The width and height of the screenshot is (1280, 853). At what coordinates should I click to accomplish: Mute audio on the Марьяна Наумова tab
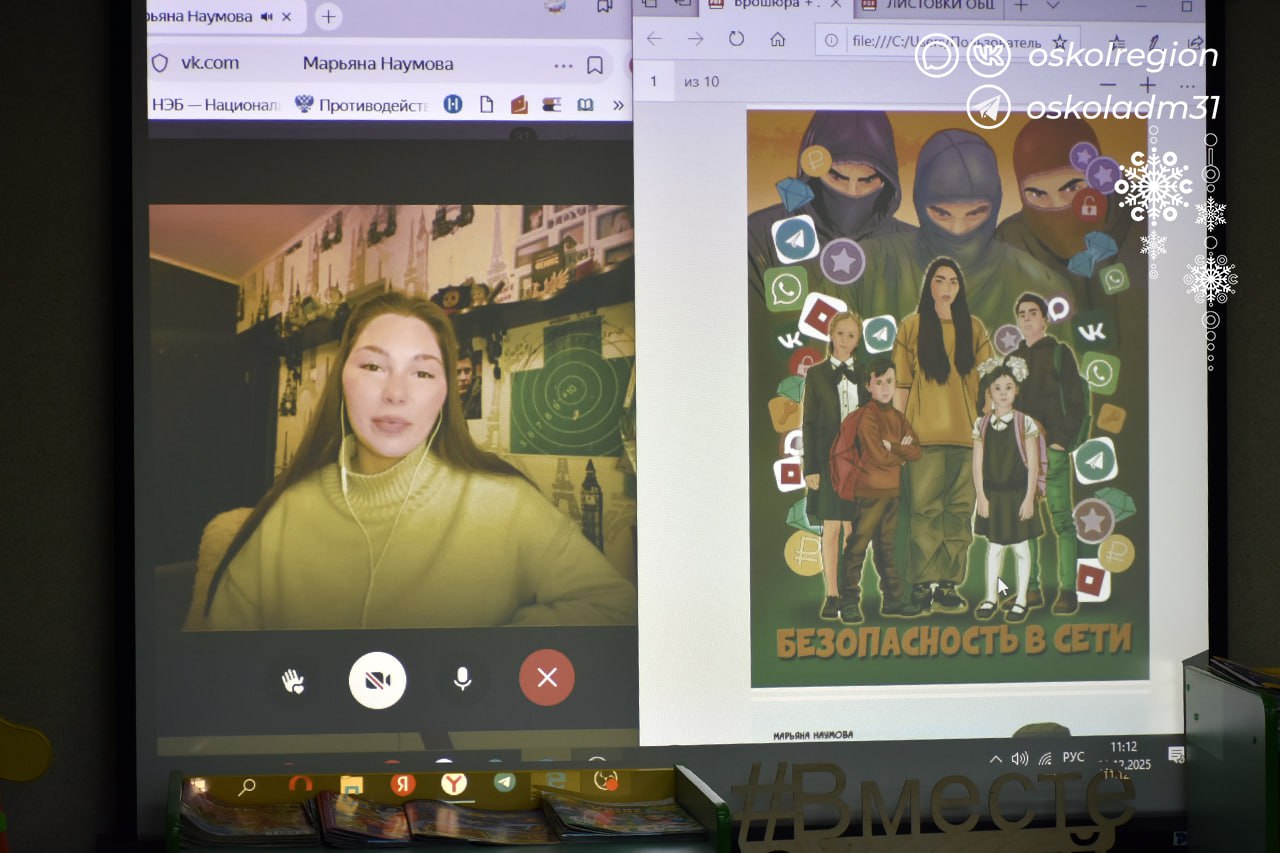click(x=267, y=17)
